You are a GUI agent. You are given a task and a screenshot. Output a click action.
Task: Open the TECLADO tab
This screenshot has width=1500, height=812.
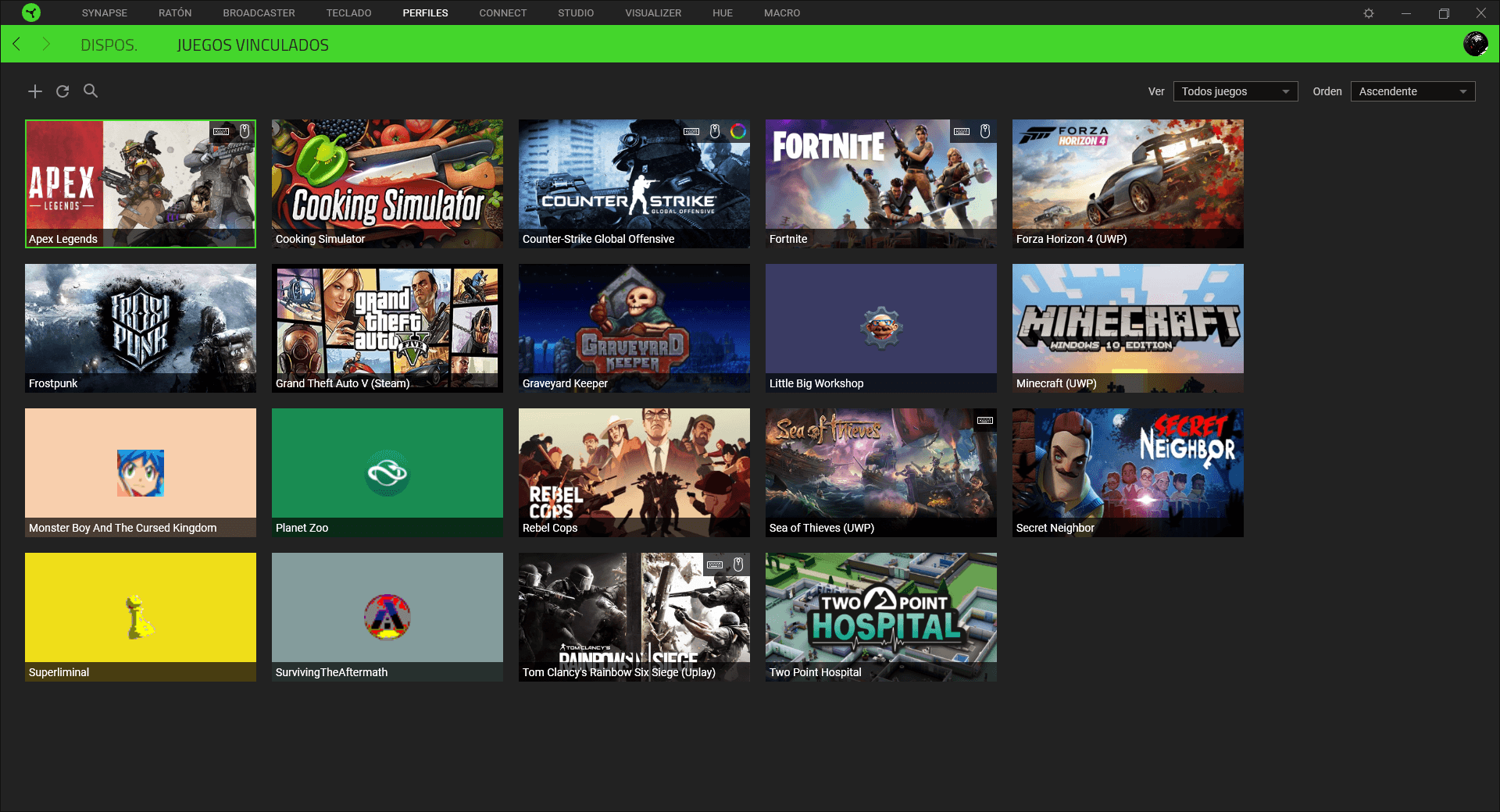(348, 13)
